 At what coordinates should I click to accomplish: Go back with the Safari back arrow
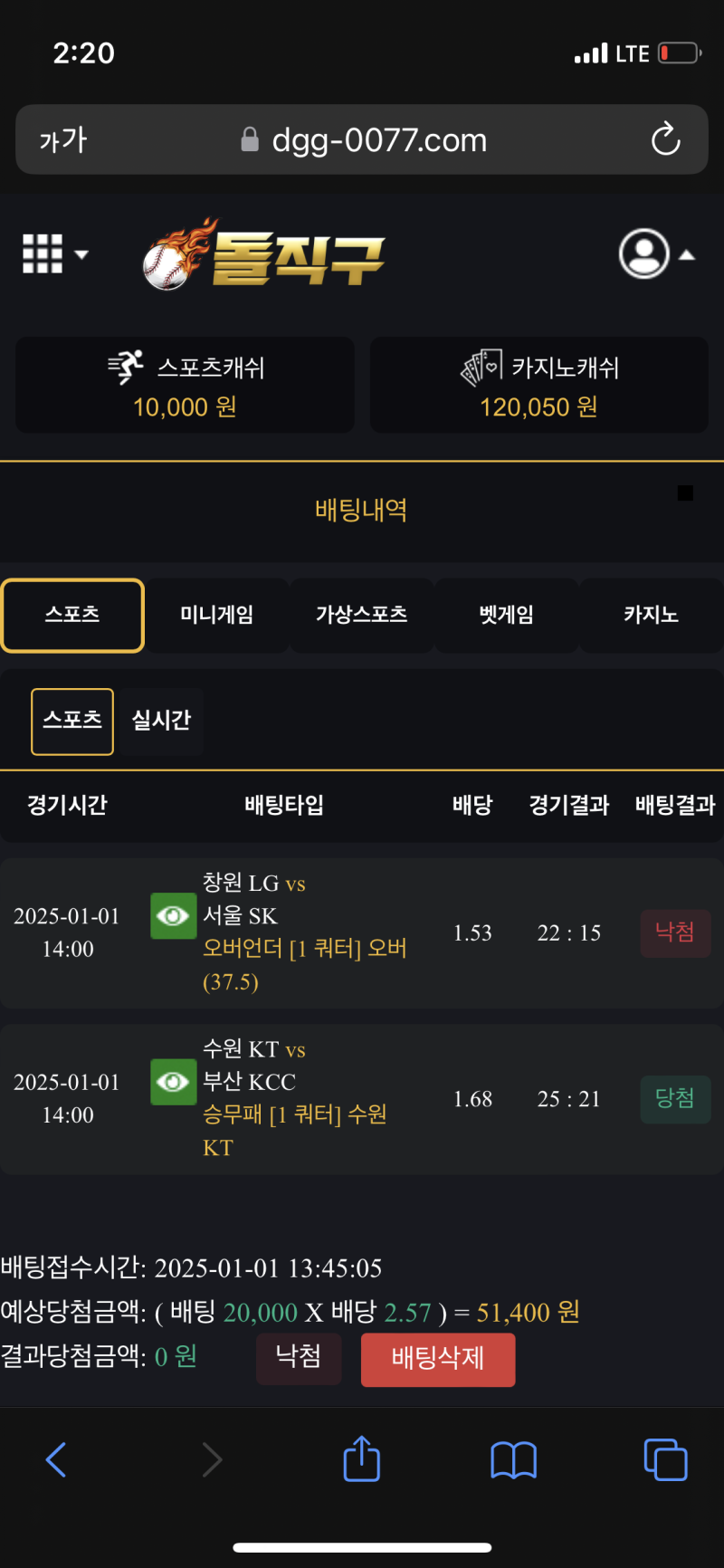(56, 1459)
